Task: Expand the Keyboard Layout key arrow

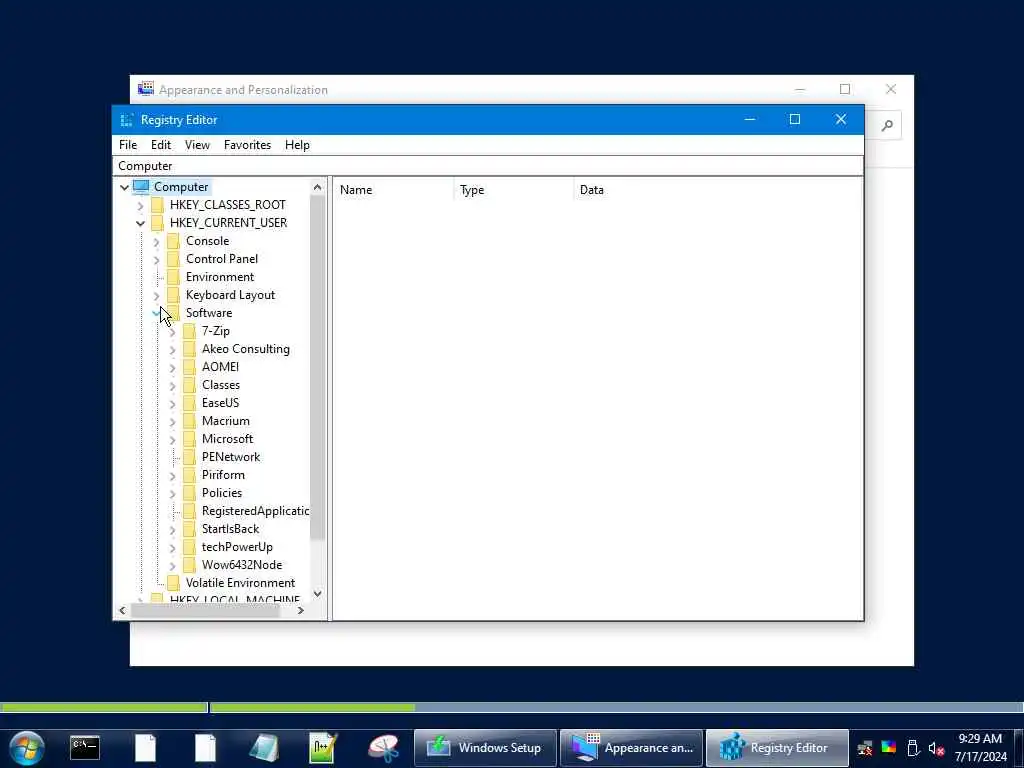Action: click(x=156, y=296)
